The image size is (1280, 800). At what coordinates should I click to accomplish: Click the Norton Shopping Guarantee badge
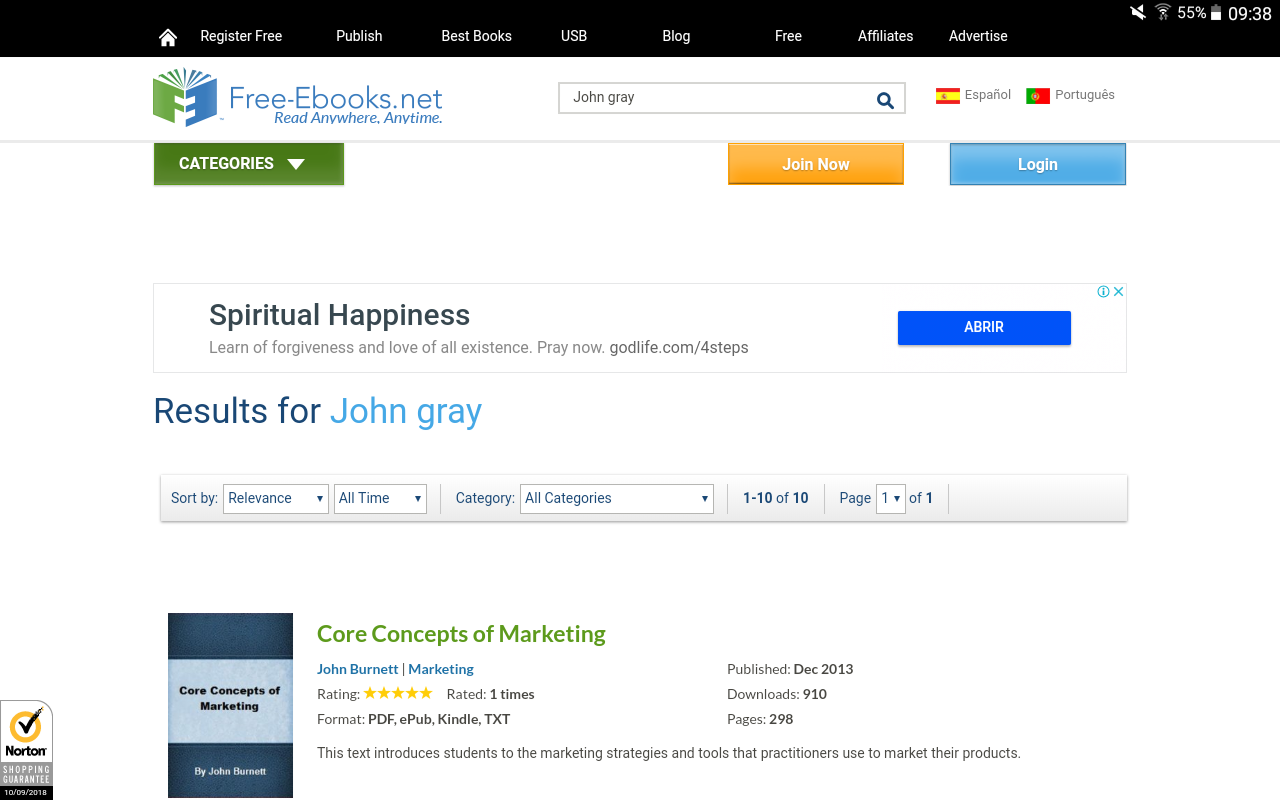[26, 749]
